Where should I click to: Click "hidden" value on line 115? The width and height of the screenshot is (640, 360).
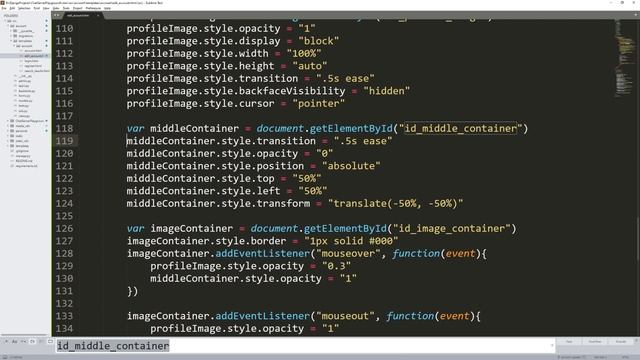[387, 91]
